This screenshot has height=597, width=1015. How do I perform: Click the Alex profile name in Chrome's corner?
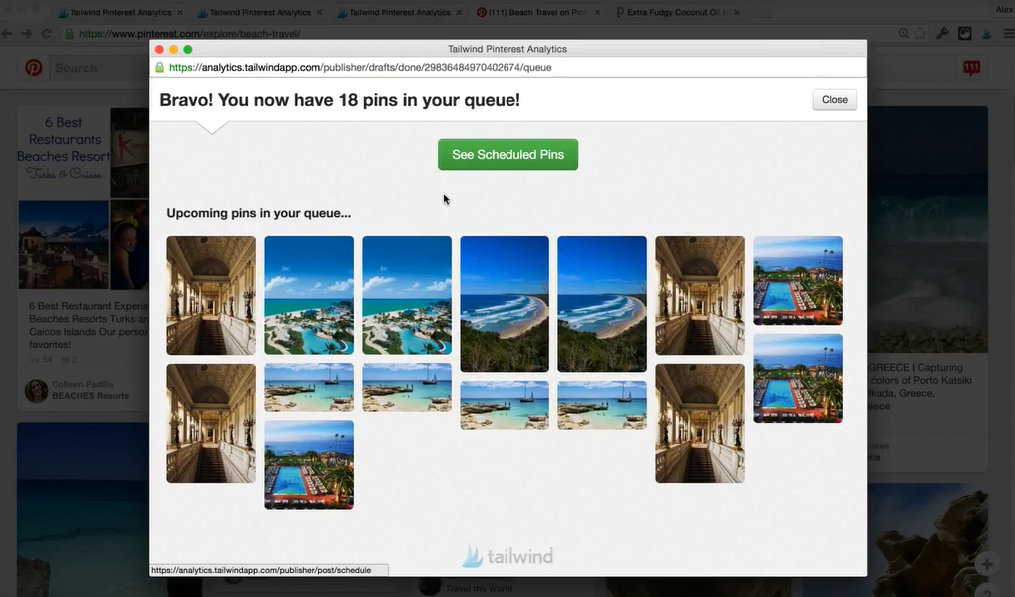click(x=1004, y=9)
